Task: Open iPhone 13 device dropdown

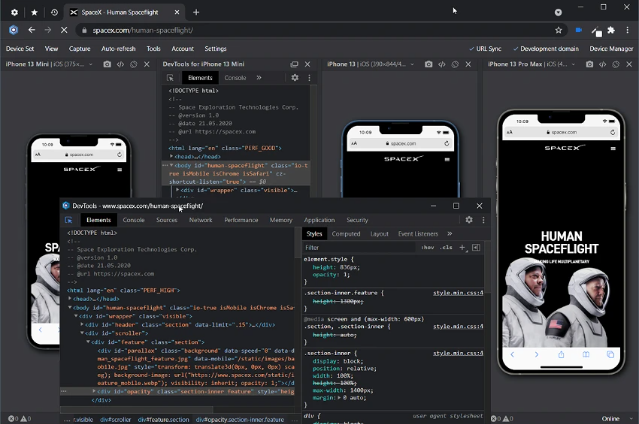Action: tap(412, 64)
